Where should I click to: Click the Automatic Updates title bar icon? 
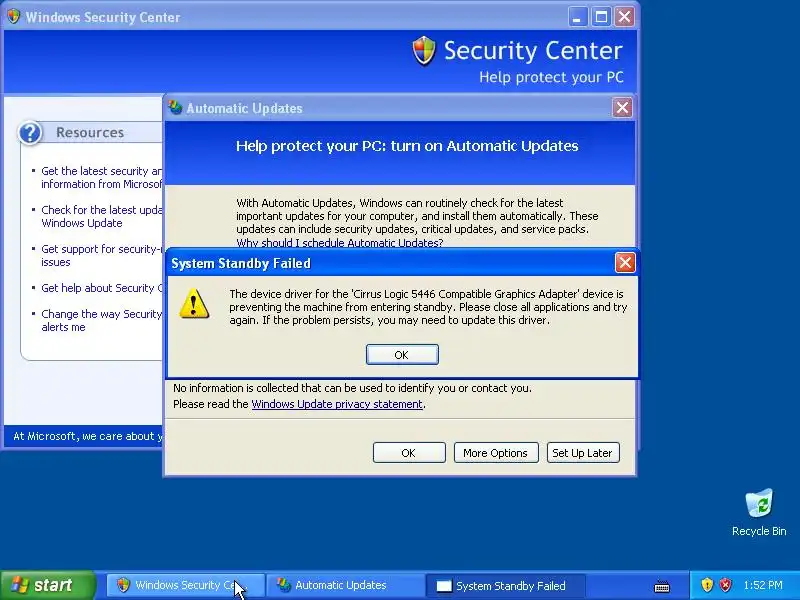176,108
